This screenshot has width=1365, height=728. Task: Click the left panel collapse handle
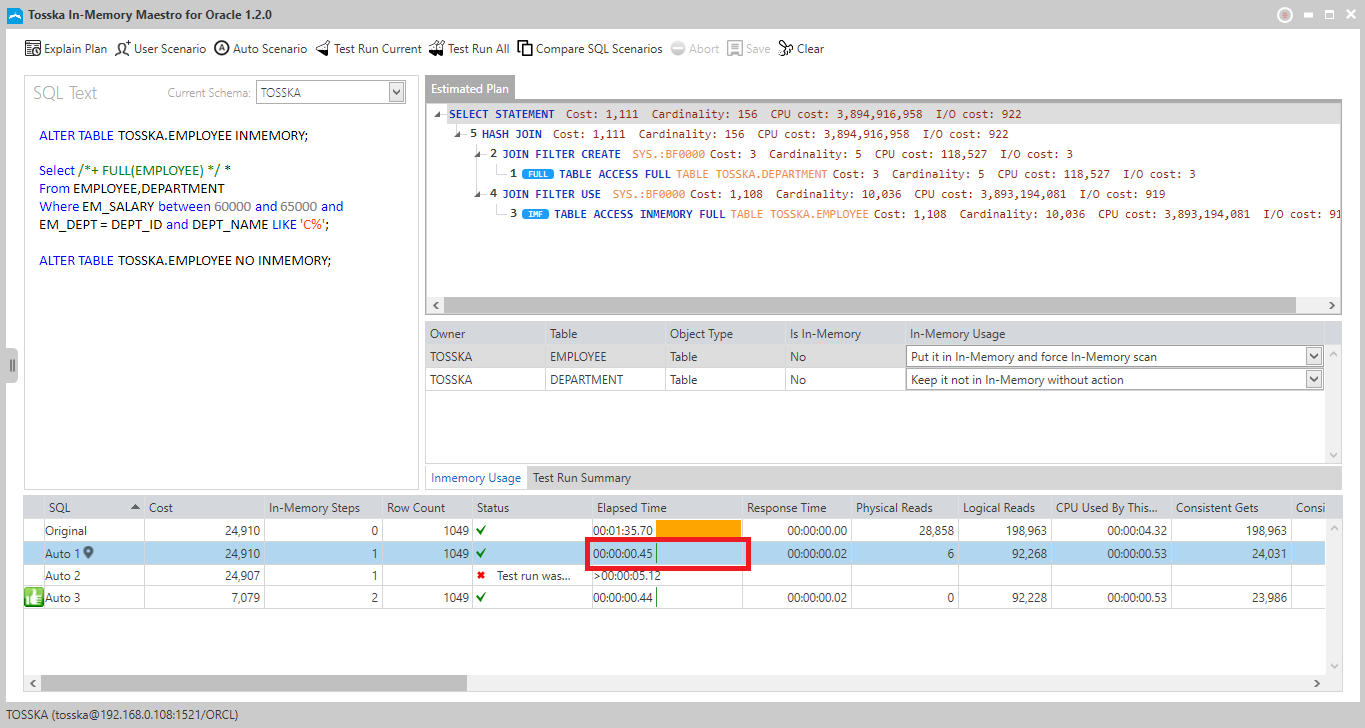point(12,365)
